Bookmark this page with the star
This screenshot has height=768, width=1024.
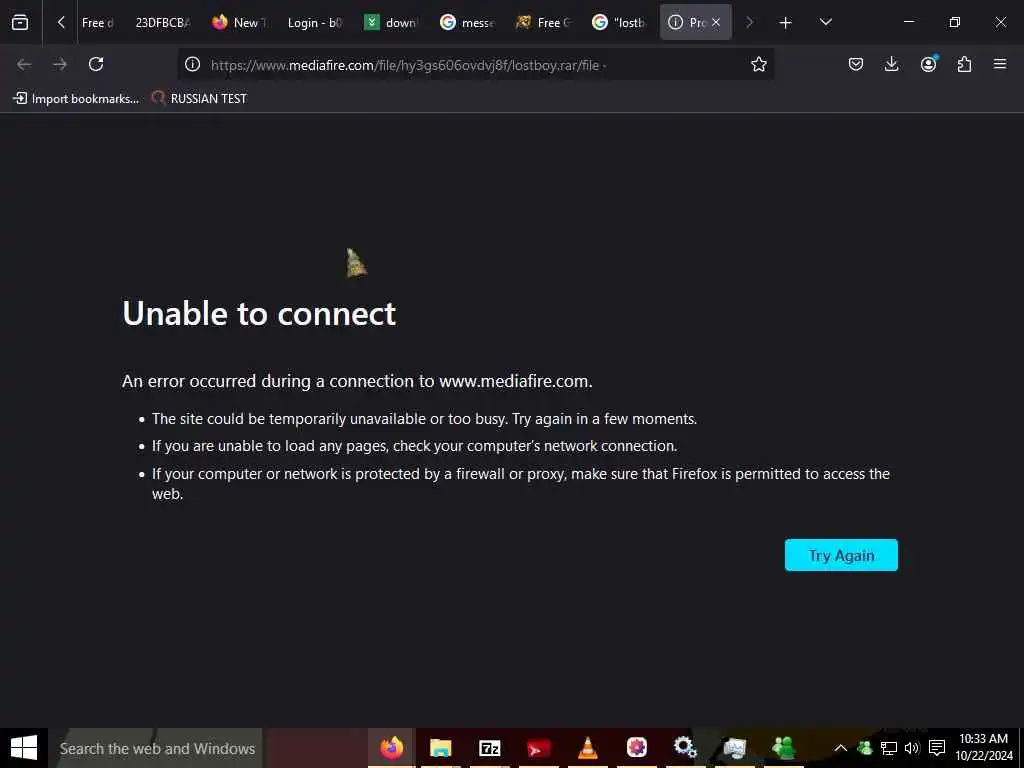pos(758,64)
